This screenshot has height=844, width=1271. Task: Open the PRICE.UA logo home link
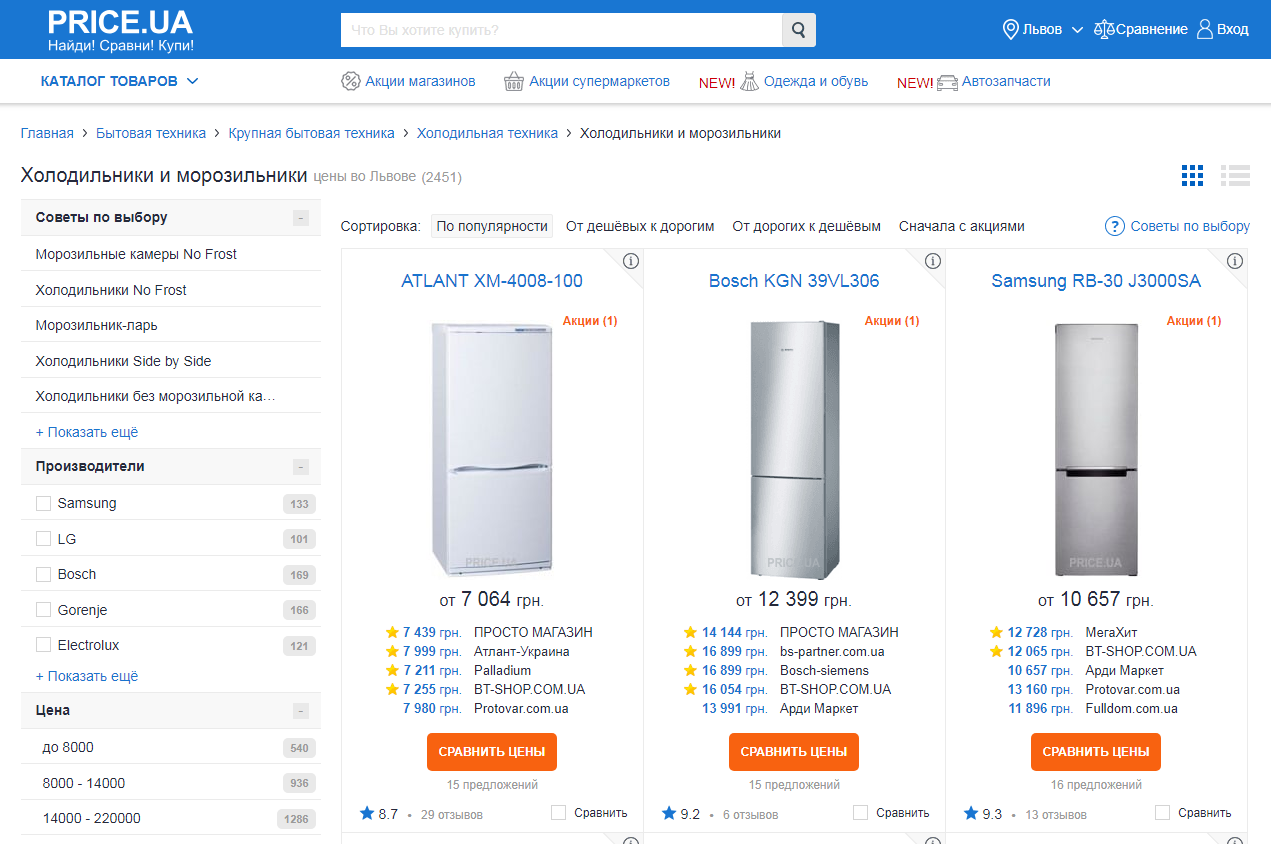pyautogui.click(x=120, y=30)
